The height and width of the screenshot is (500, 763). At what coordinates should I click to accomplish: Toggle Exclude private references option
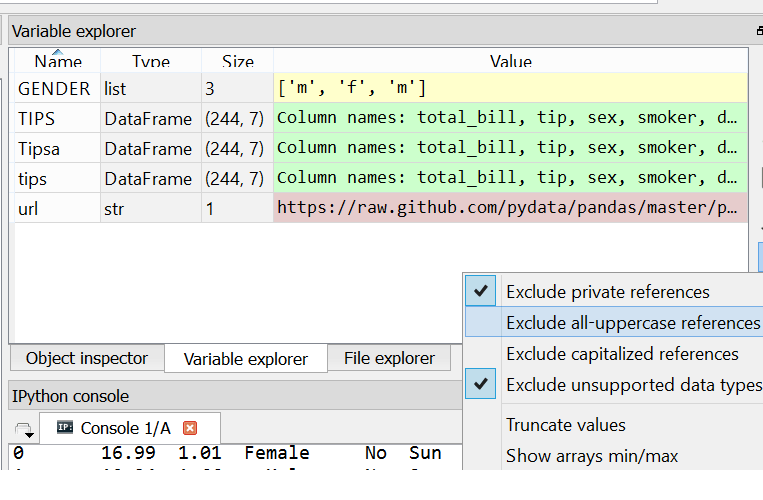(614, 292)
